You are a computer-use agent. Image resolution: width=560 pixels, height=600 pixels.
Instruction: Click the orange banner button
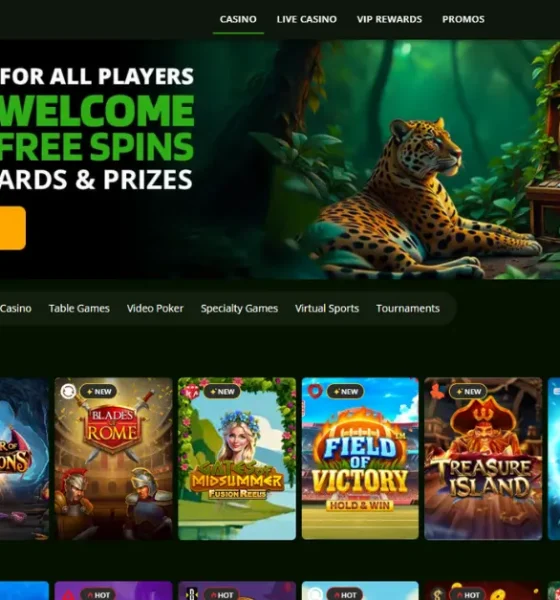[x=12, y=228]
